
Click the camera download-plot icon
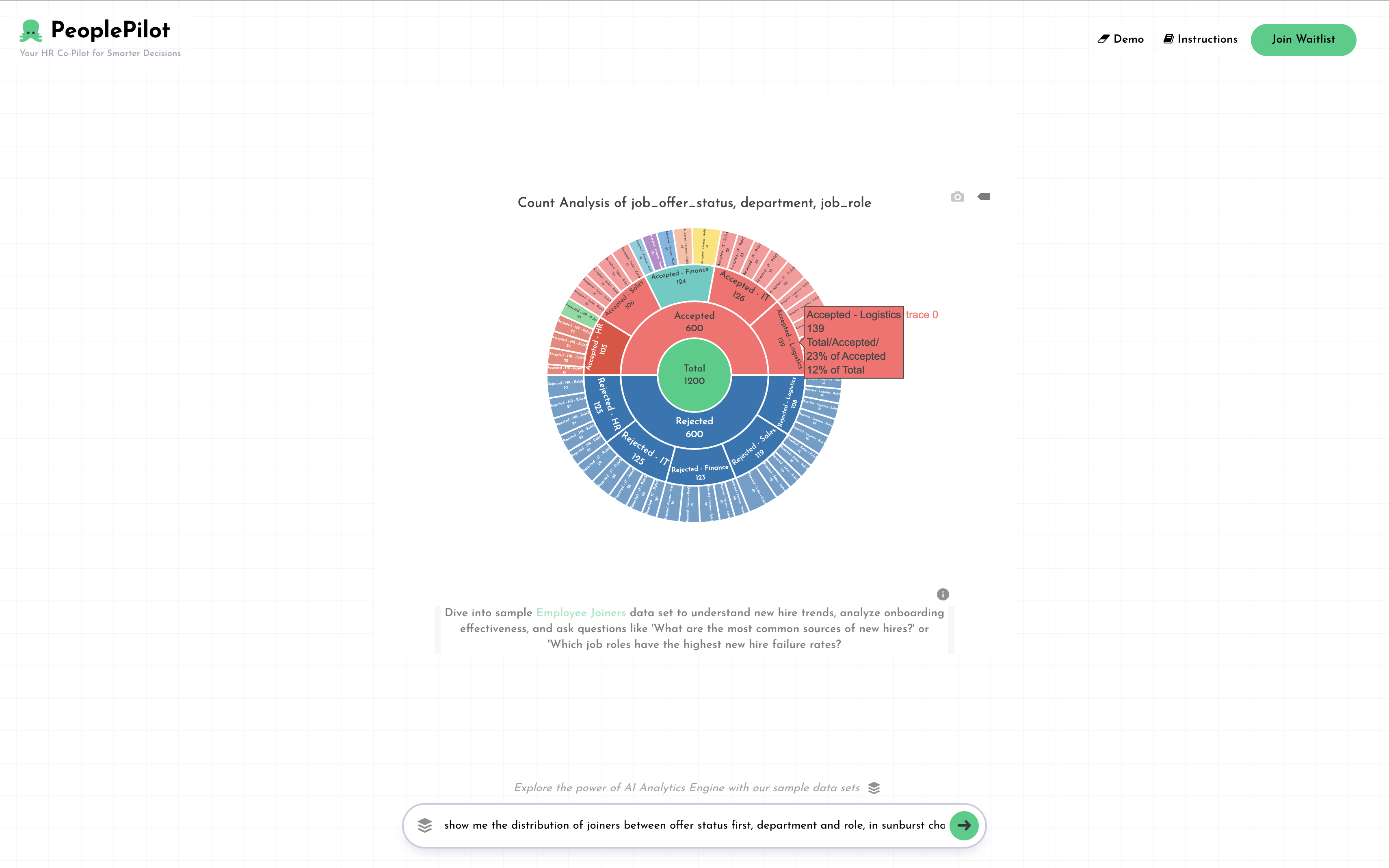pos(956,197)
